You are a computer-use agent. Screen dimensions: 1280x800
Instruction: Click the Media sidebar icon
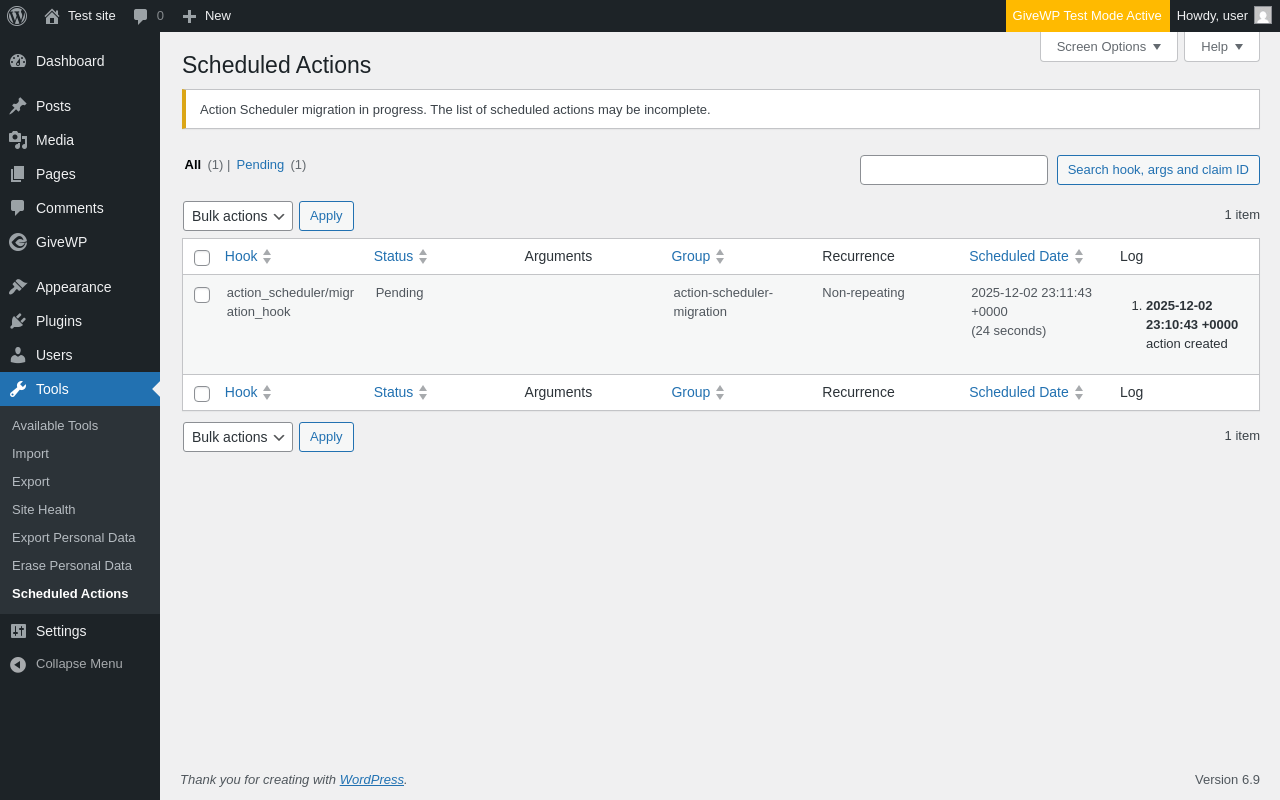coord(18,140)
